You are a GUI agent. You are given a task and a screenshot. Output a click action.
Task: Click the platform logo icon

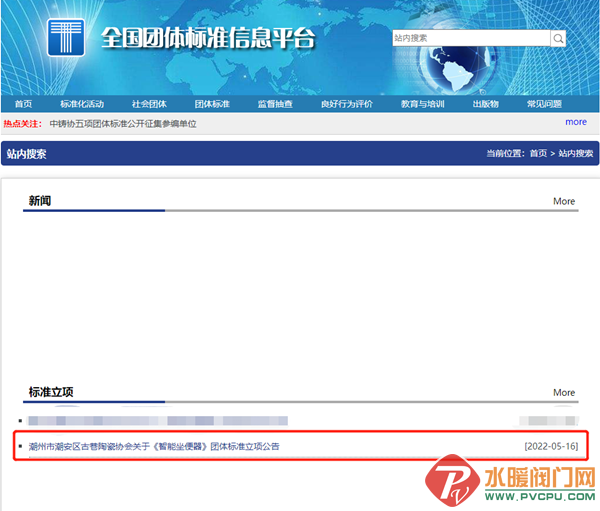coord(66,38)
